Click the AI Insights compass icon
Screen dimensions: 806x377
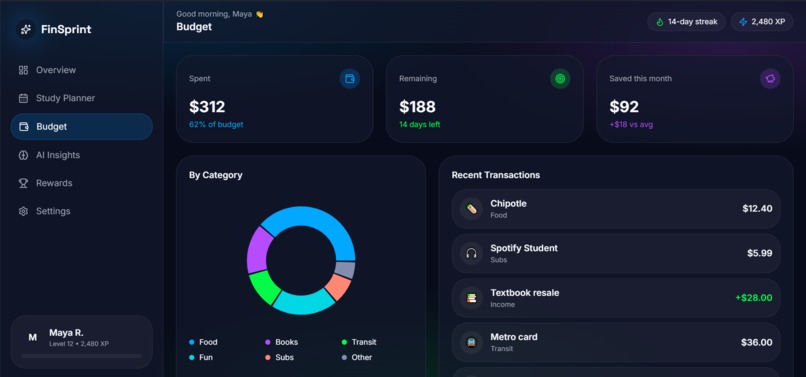point(23,155)
